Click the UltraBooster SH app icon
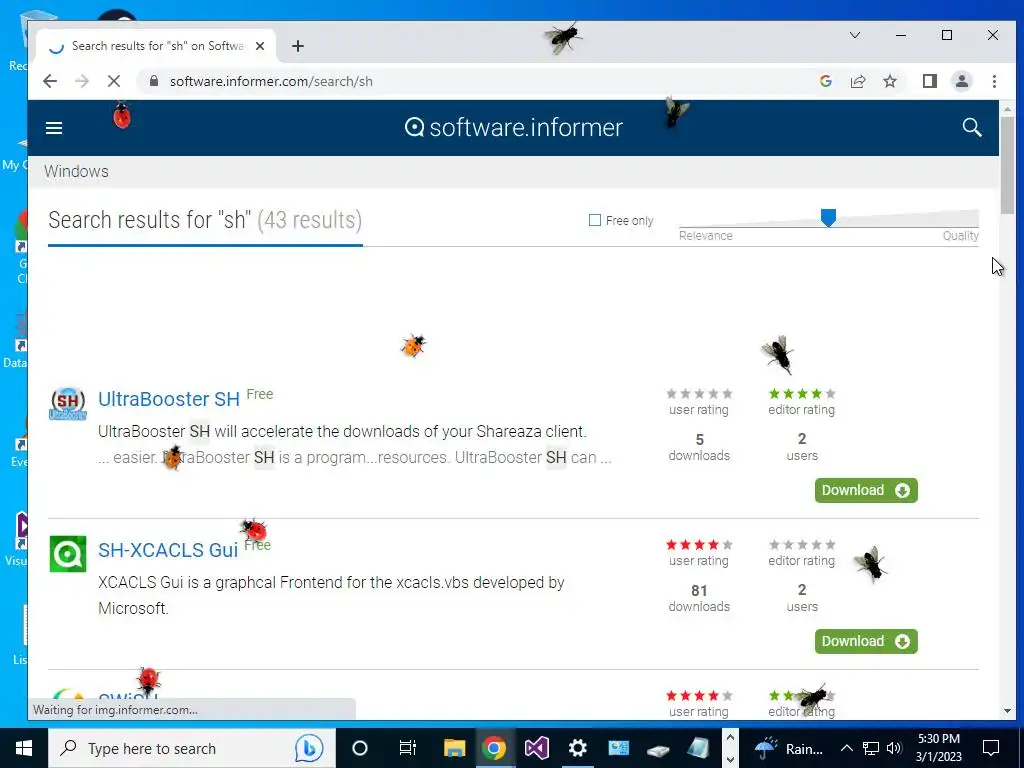Screen dimensions: 1024x768 click(68, 403)
